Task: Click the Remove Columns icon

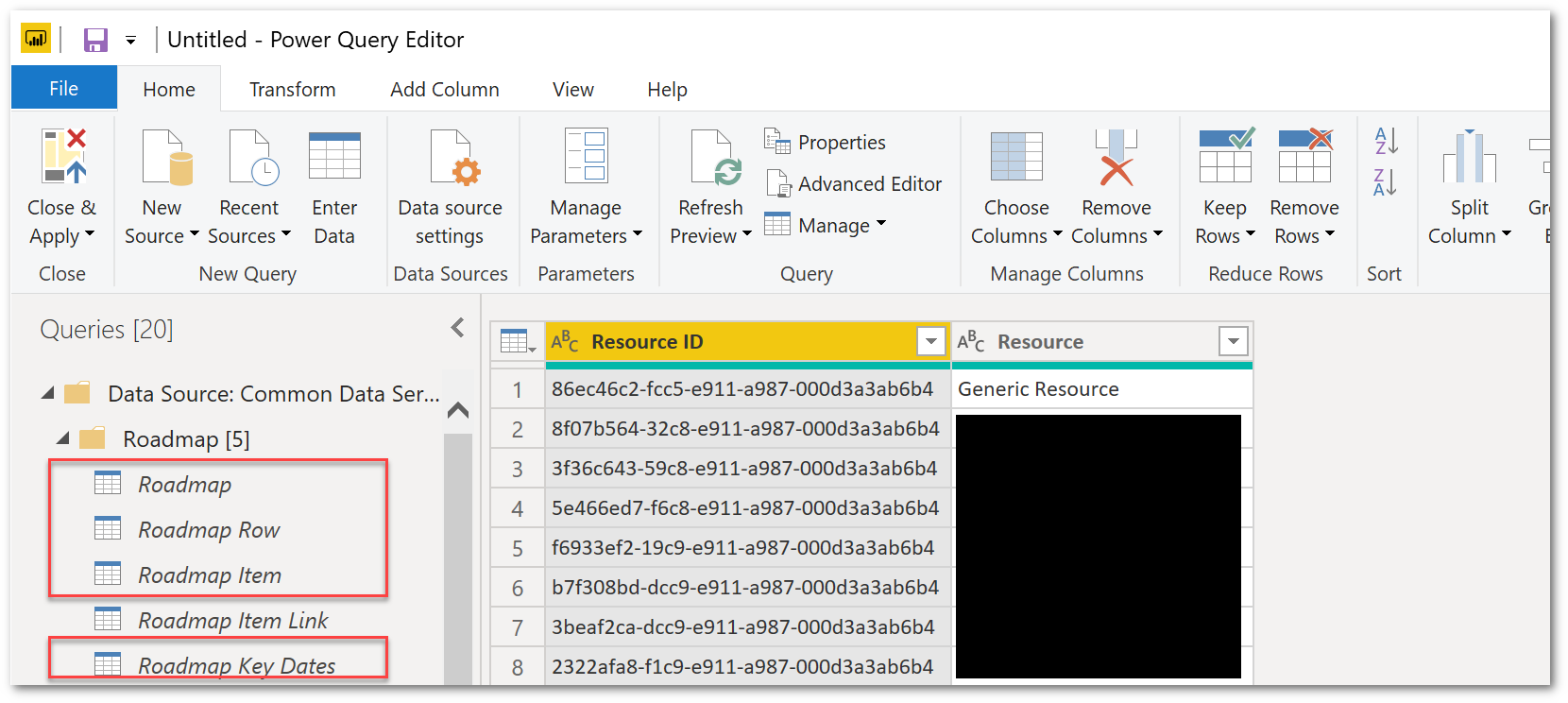Action: pyautogui.click(x=1116, y=156)
